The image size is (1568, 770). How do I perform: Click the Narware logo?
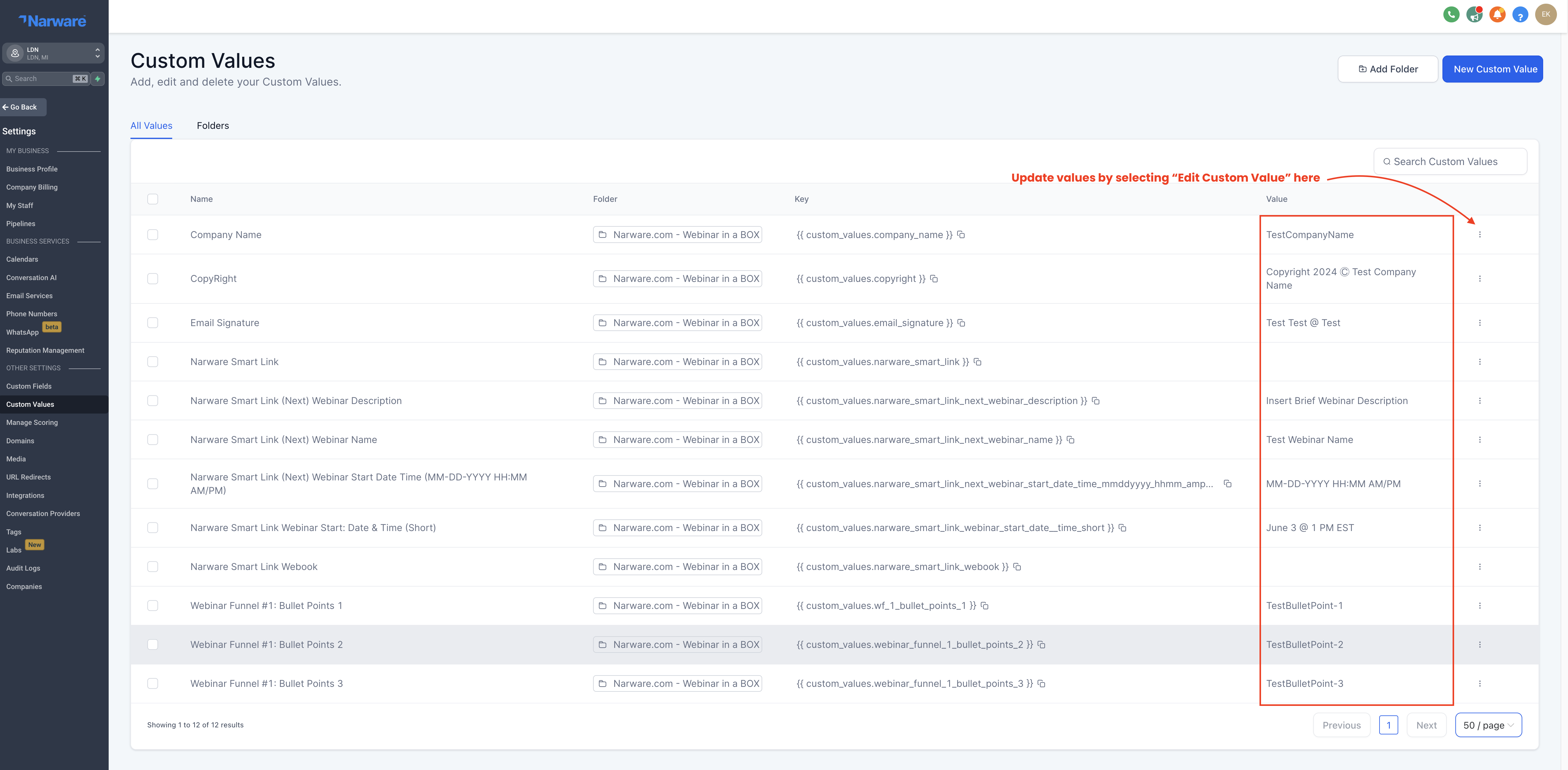tap(52, 21)
